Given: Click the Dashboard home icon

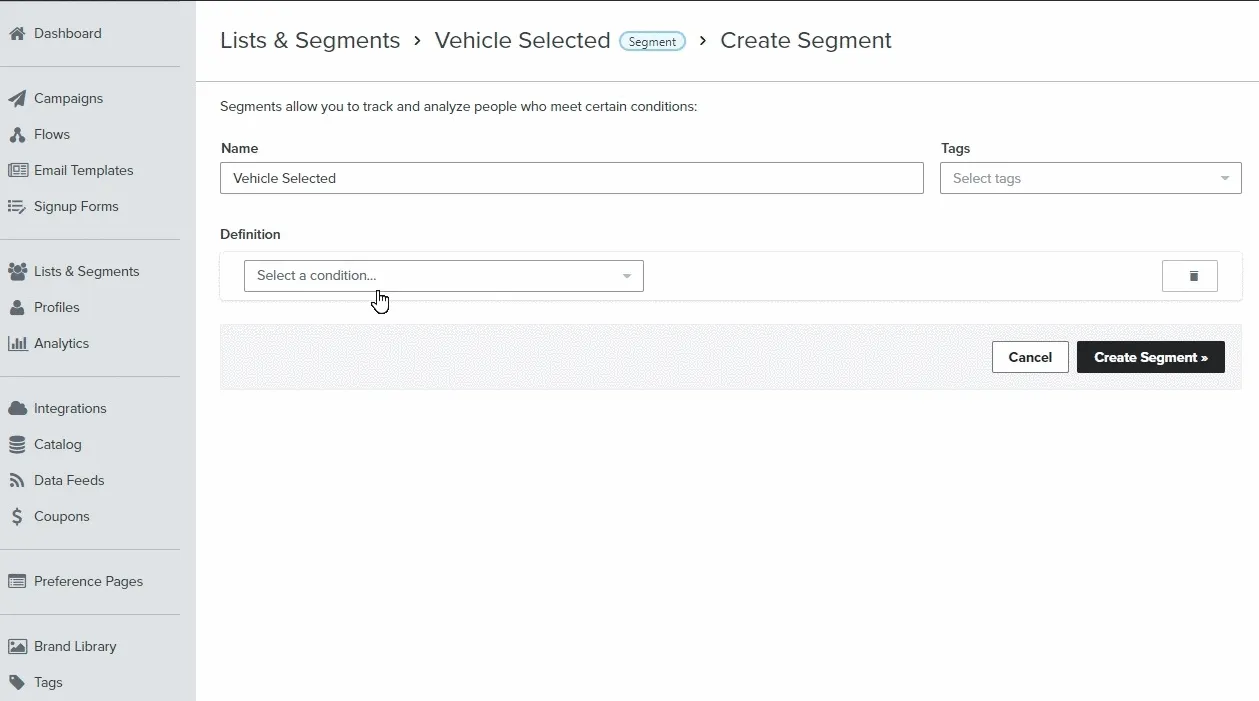Looking at the screenshot, I should coord(17,33).
